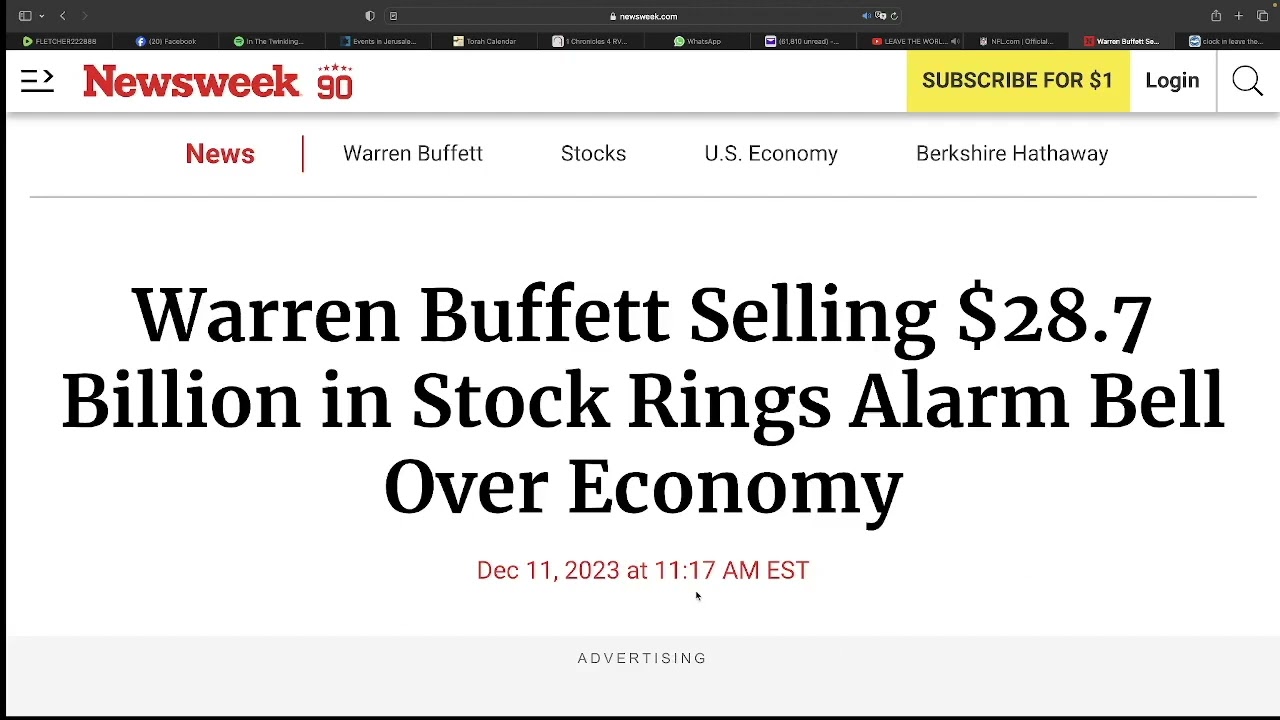1280x720 pixels.
Task: Click the newsweek.com address bar
Action: point(644,16)
